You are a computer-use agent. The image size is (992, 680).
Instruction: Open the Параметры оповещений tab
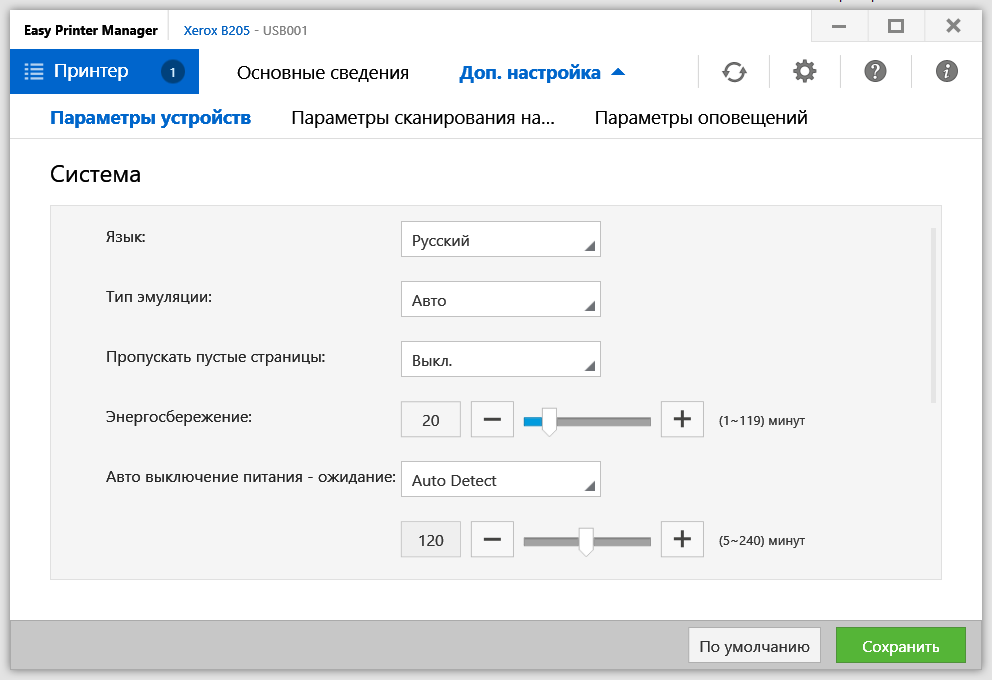click(x=701, y=118)
